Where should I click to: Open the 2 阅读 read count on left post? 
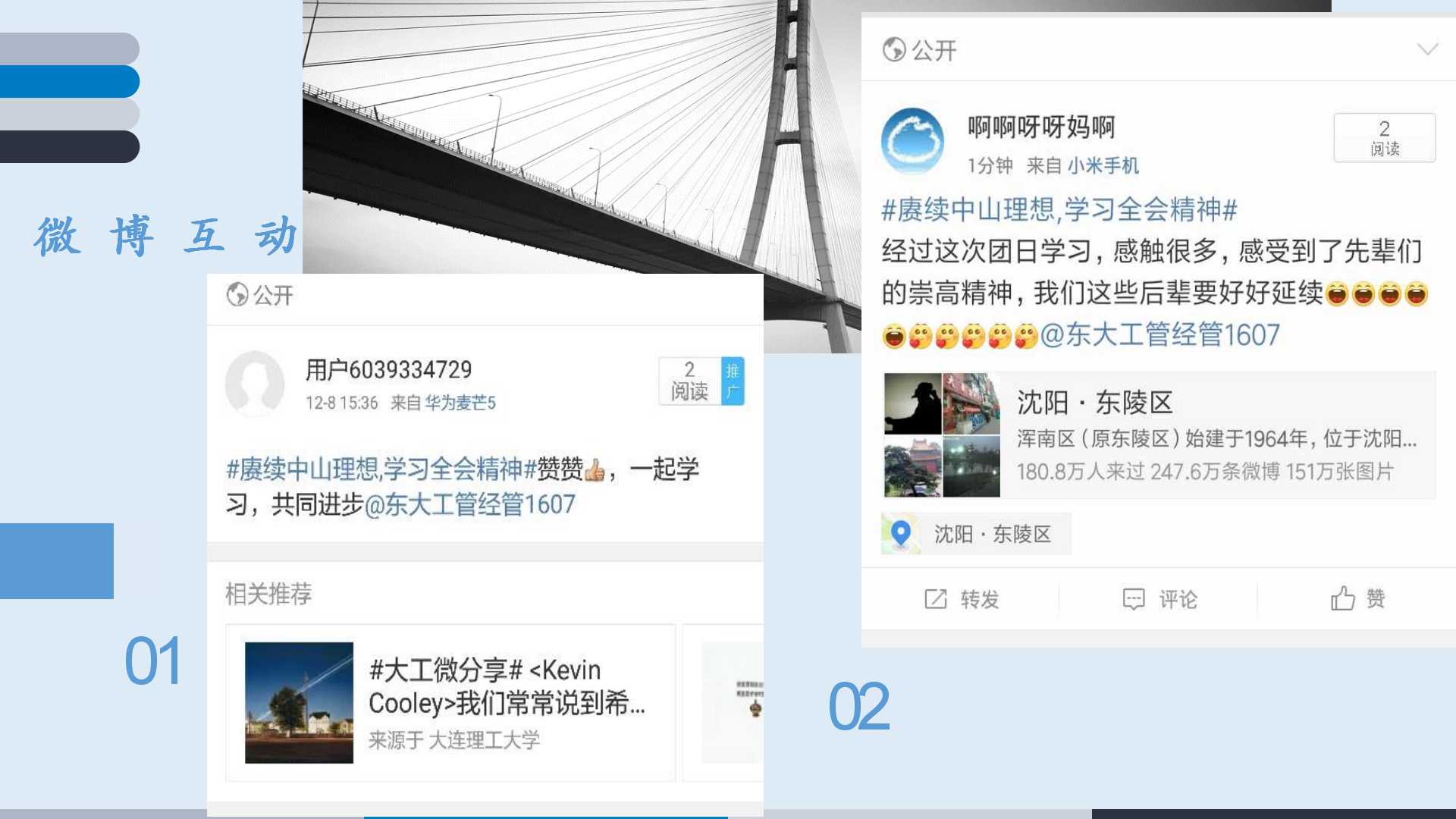[x=689, y=381]
